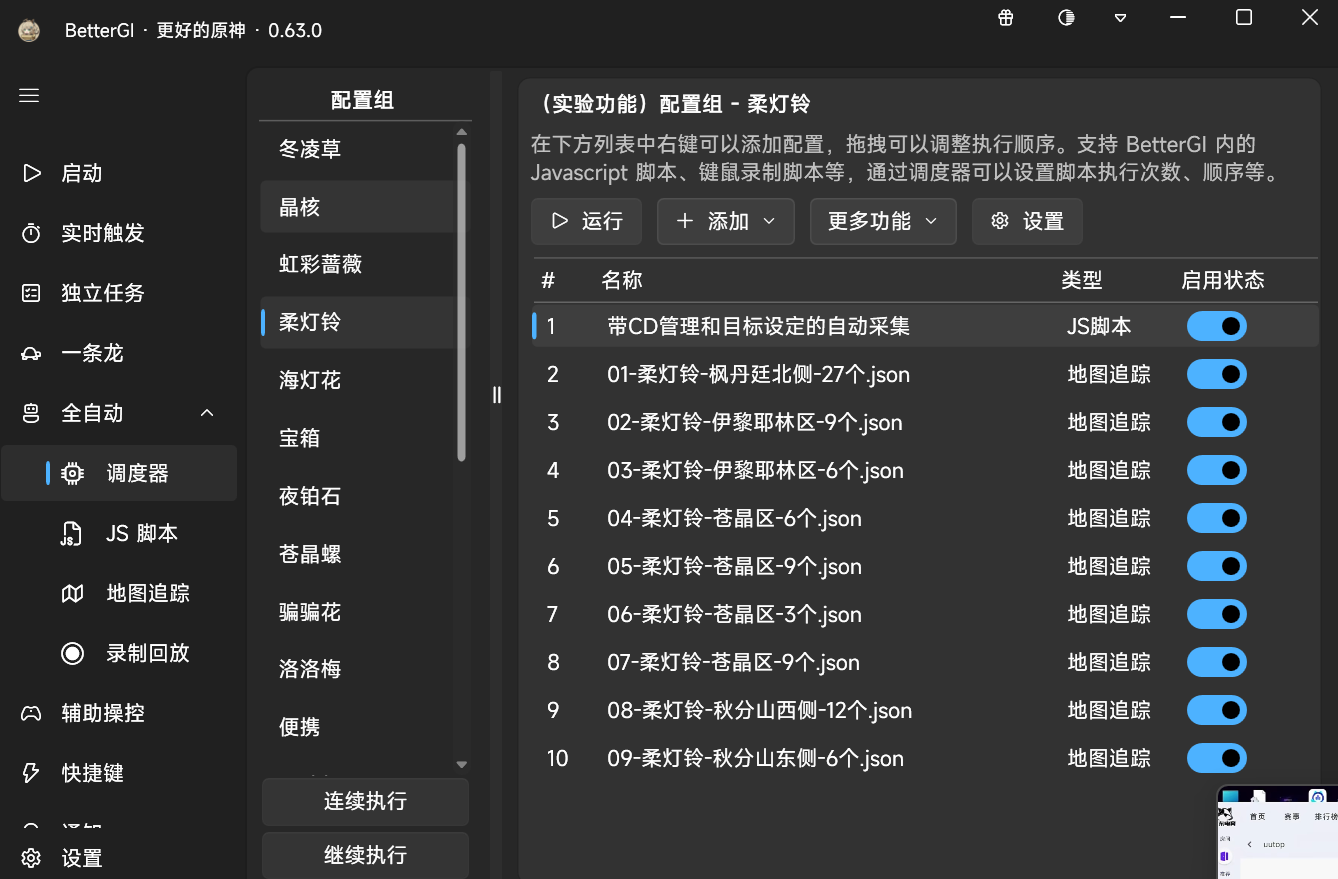This screenshot has height=879, width=1338.
Task: Click the thumbnail preview window at bottom right
Action: point(1278,832)
